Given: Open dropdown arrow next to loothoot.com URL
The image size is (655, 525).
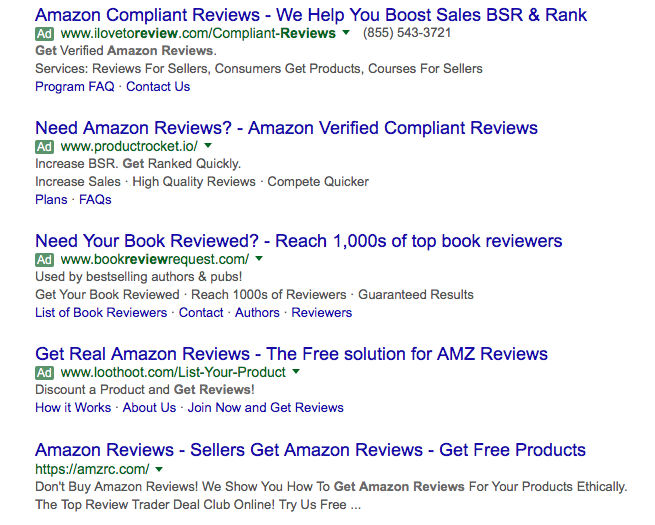Looking at the screenshot, I should [x=296, y=372].
